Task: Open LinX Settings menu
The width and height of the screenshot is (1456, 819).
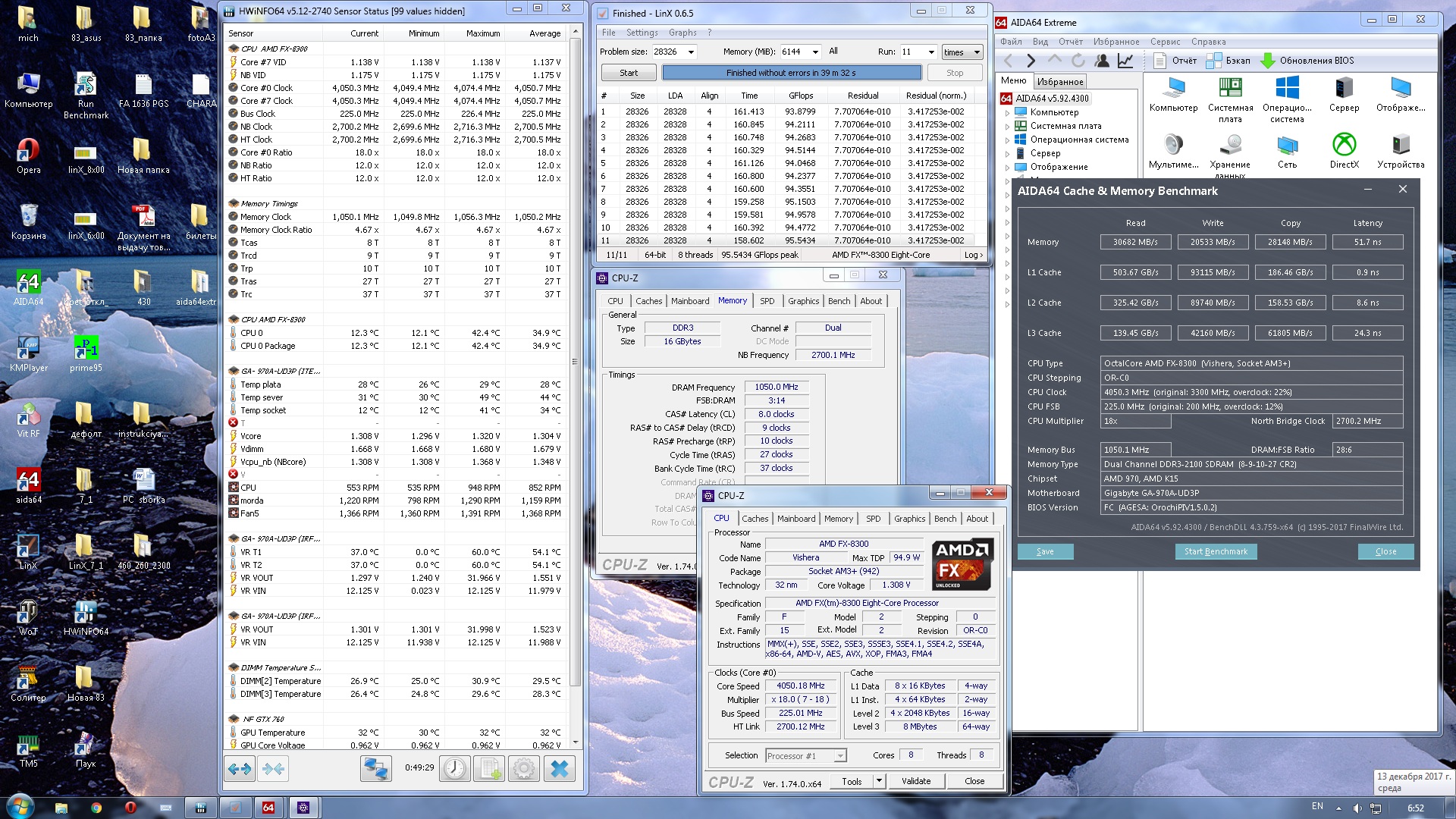Action: [642, 33]
